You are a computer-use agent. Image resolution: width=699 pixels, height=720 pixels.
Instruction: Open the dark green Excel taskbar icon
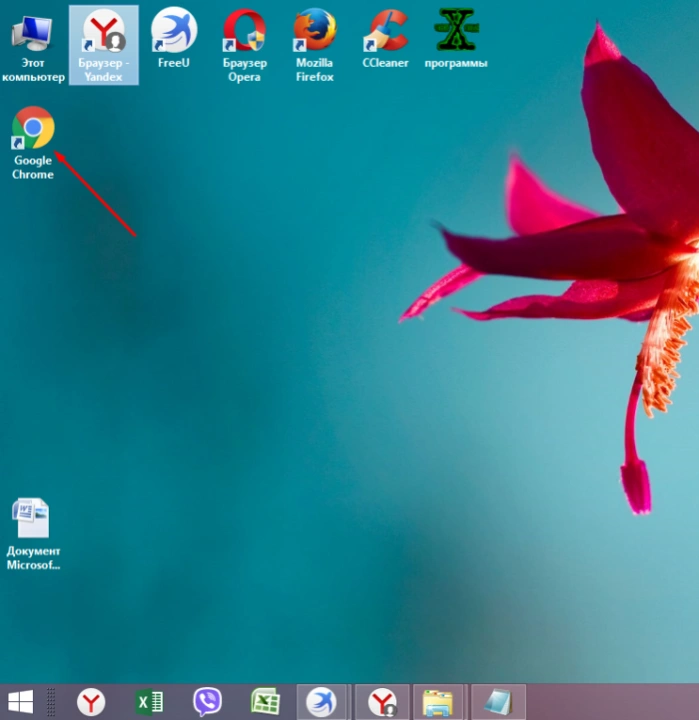(x=149, y=702)
